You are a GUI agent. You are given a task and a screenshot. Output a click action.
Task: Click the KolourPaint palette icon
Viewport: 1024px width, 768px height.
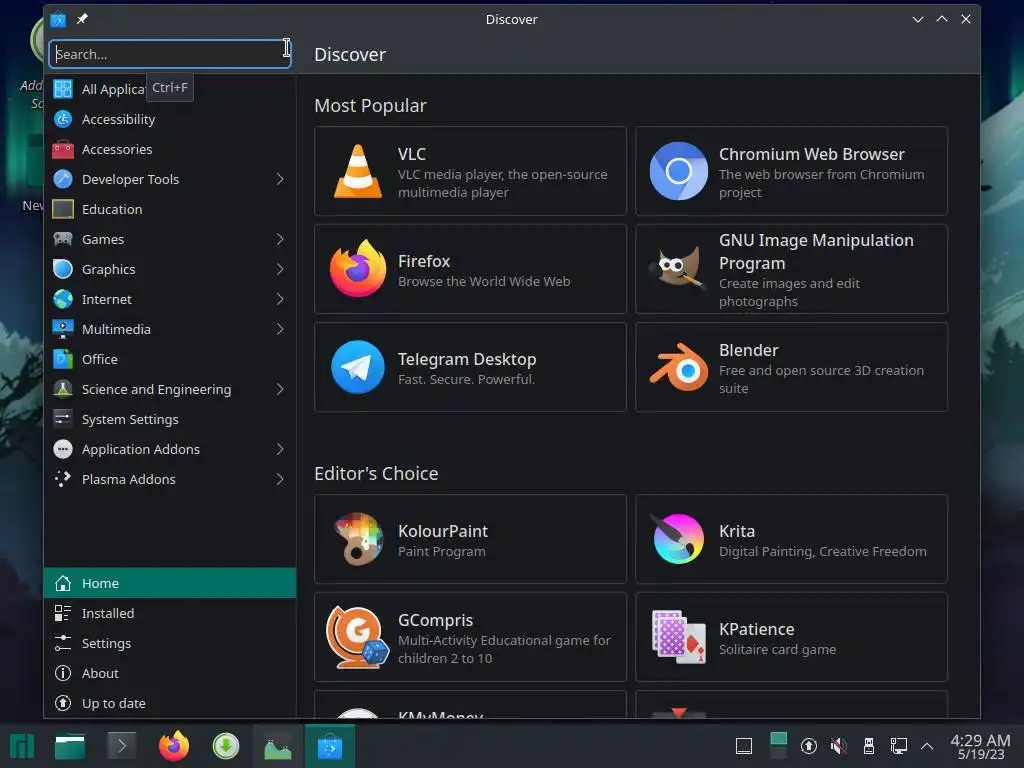tap(357, 539)
